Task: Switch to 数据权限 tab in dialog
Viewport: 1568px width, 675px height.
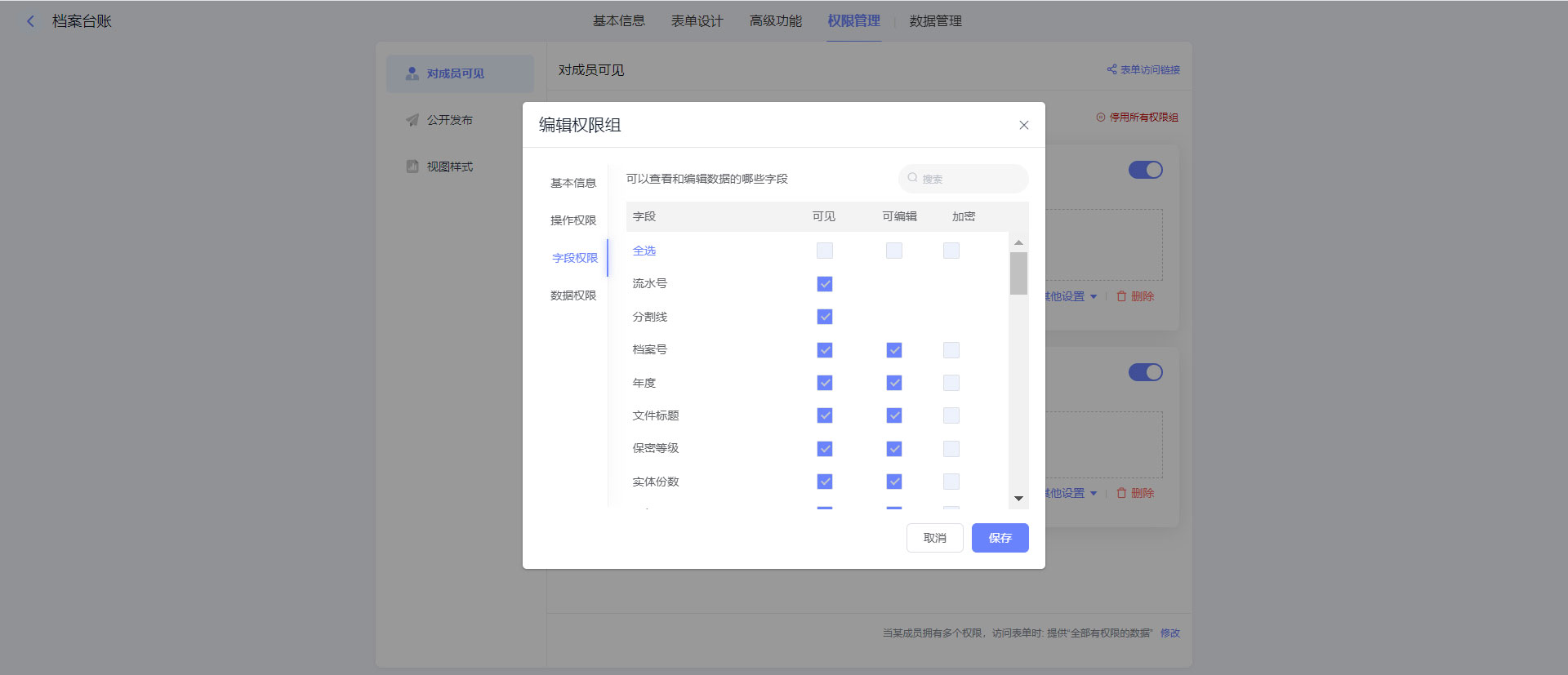Action: (573, 295)
